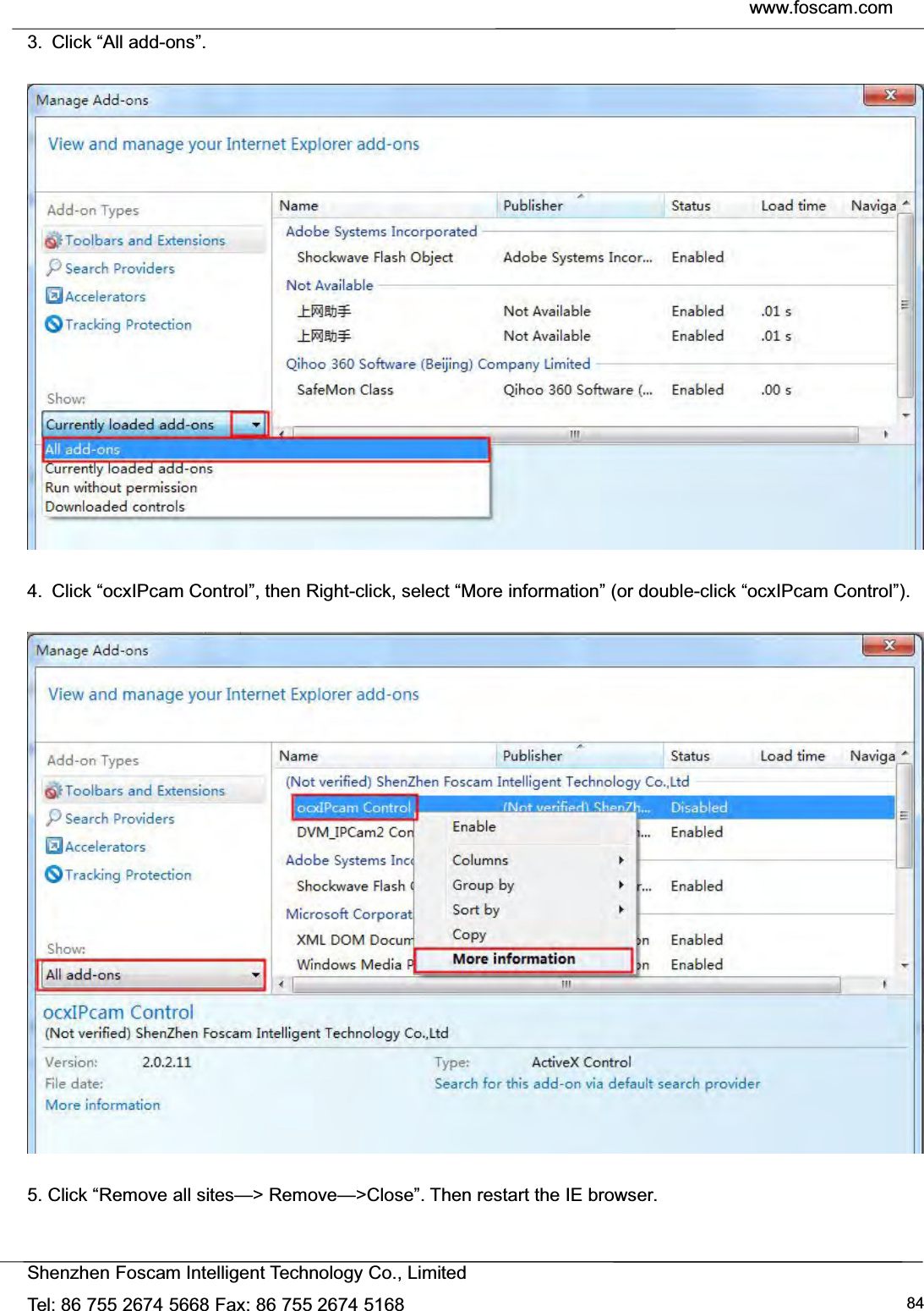Sort by Publisher column header in upper window
The width and height of the screenshot is (924, 1311).
click(580, 206)
